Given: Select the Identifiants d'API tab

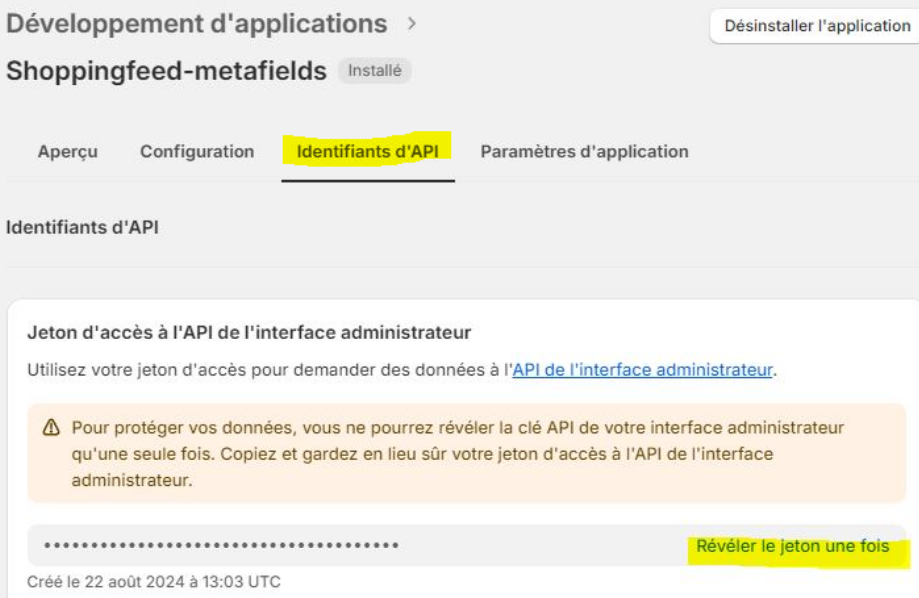Looking at the screenshot, I should pyautogui.click(x=367, y=152).
